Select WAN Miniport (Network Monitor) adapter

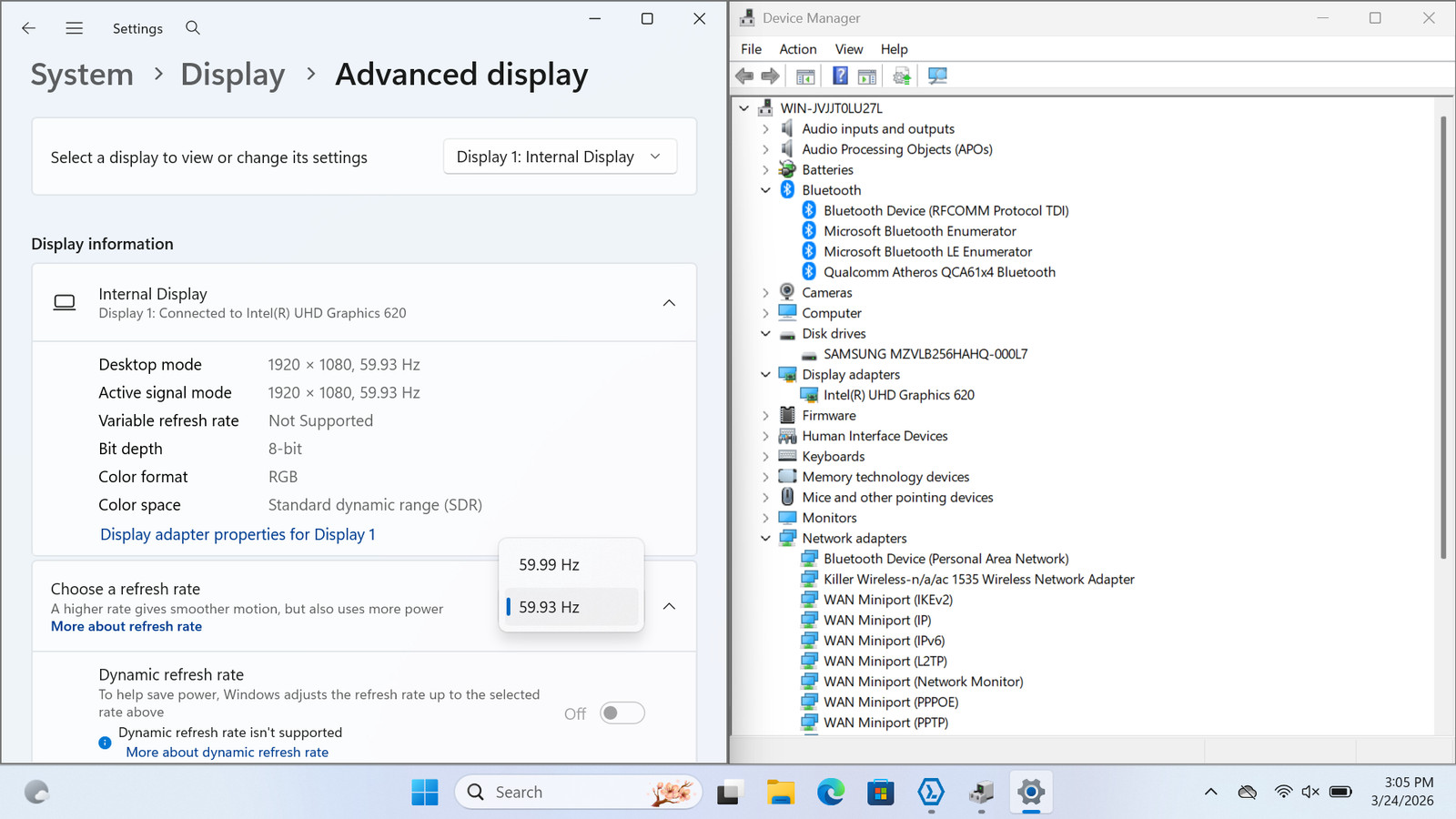point(923,682)
